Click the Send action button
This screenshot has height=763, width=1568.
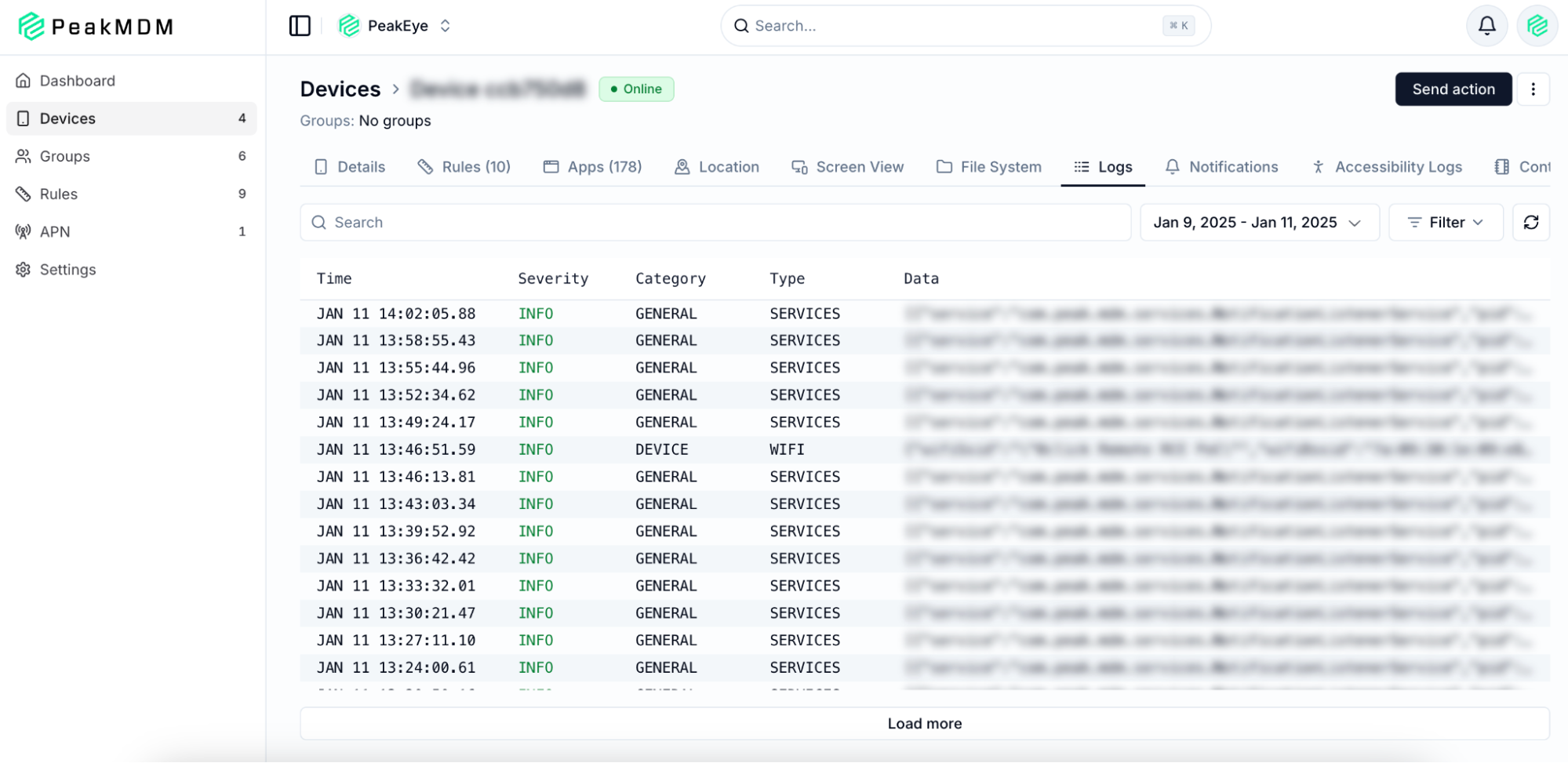[x=1453, y=89]
